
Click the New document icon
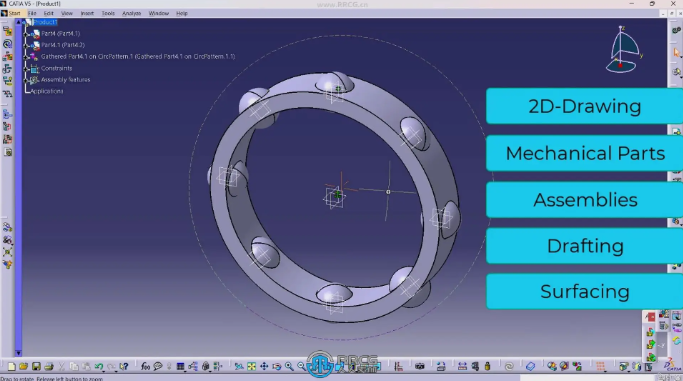point(12,367)
